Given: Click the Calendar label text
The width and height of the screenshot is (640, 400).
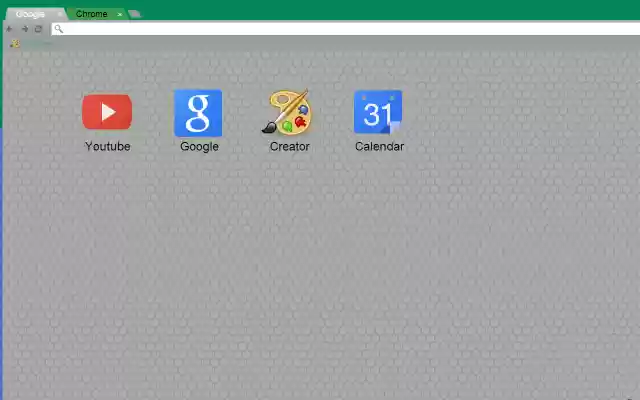Looking at the screenshot, I should tap(379, 147).
